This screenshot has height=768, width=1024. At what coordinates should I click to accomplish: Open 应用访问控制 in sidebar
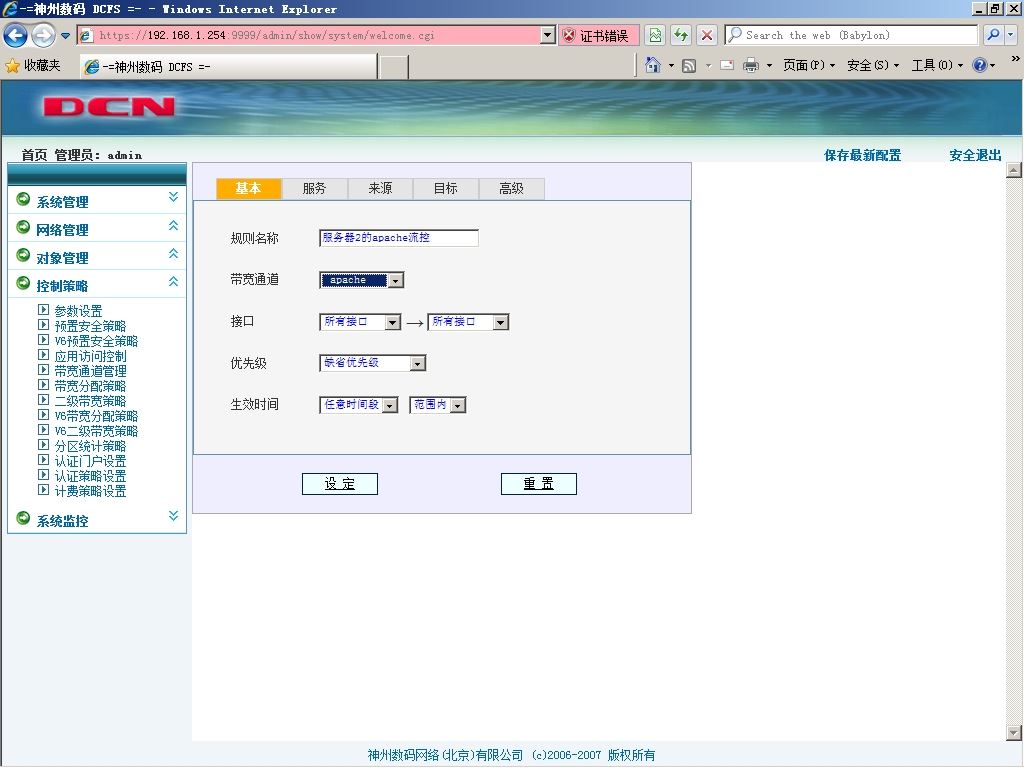pyautogui.click(x=90, y=356)
